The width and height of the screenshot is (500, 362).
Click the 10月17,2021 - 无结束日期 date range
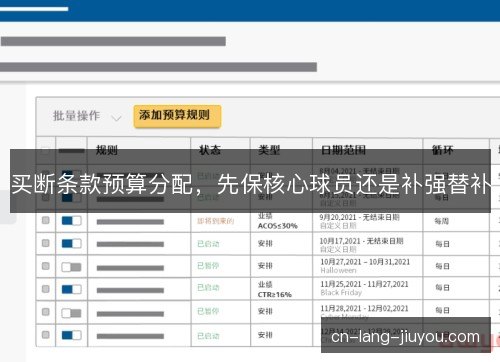click(362, 241)
